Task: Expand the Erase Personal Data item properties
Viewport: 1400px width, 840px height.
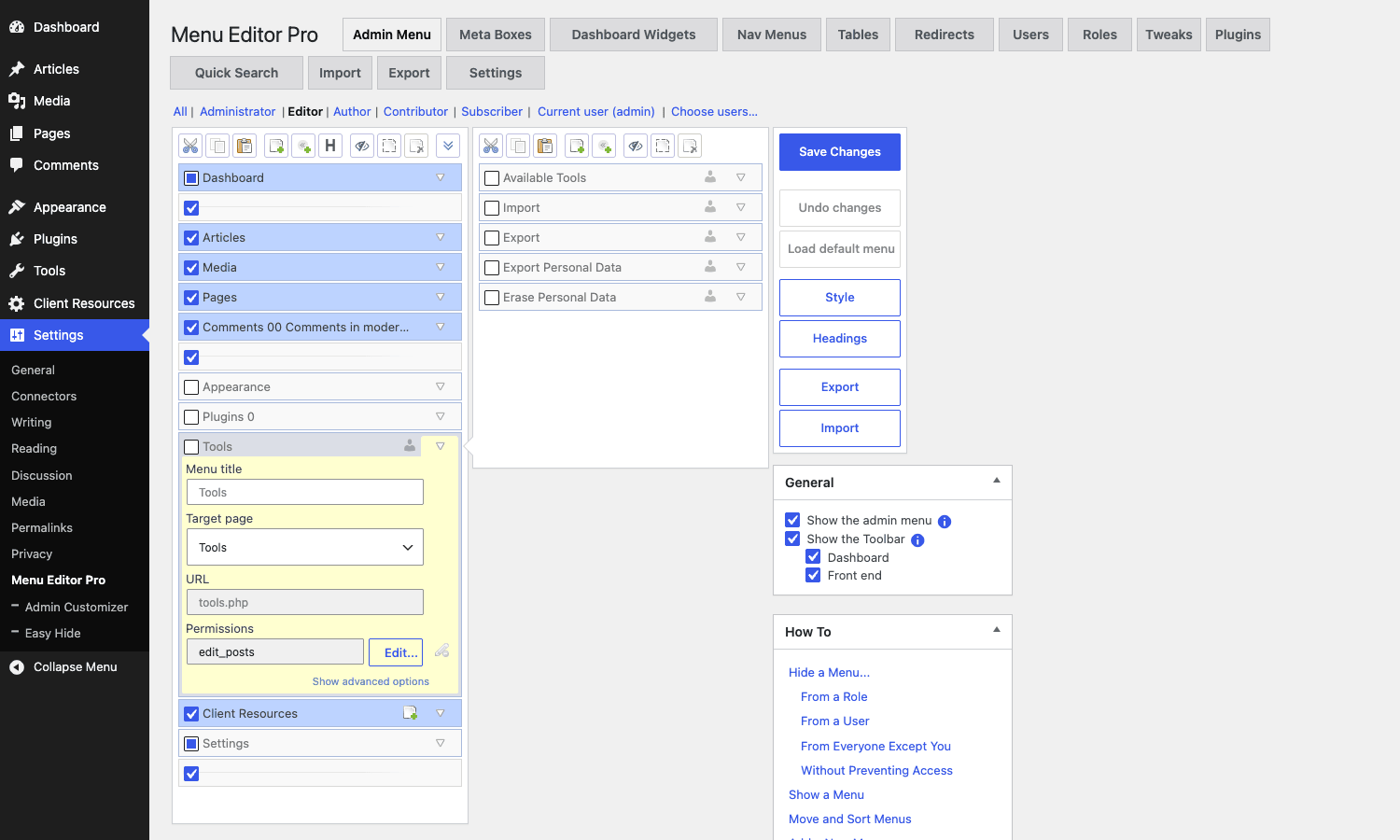Action: tap(741, 297)
